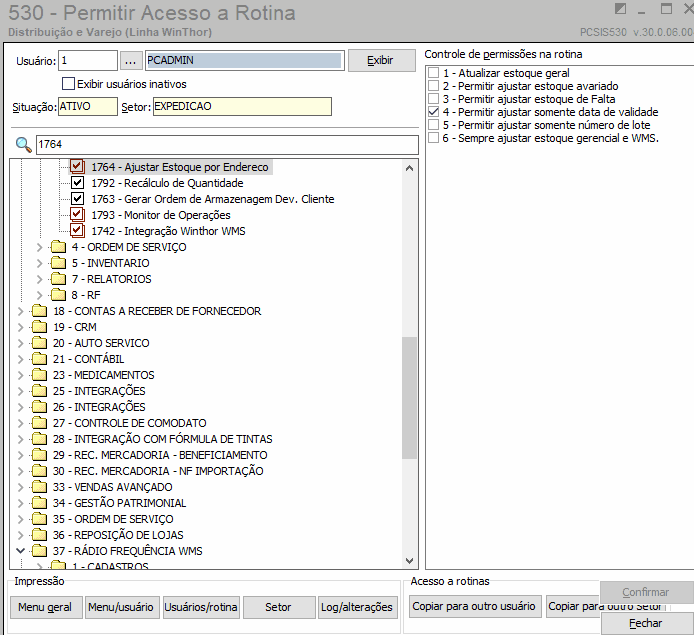This screenshot has height=635, width=694.
Task: Click the magnifier search icon
Action: [x=23, y=145]
